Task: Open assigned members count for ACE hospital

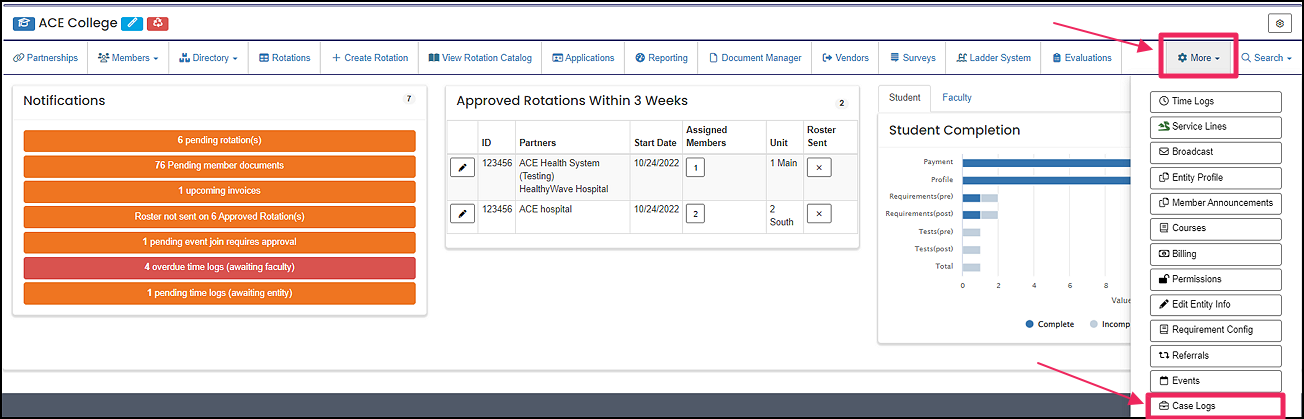Action: click(695, 213)
